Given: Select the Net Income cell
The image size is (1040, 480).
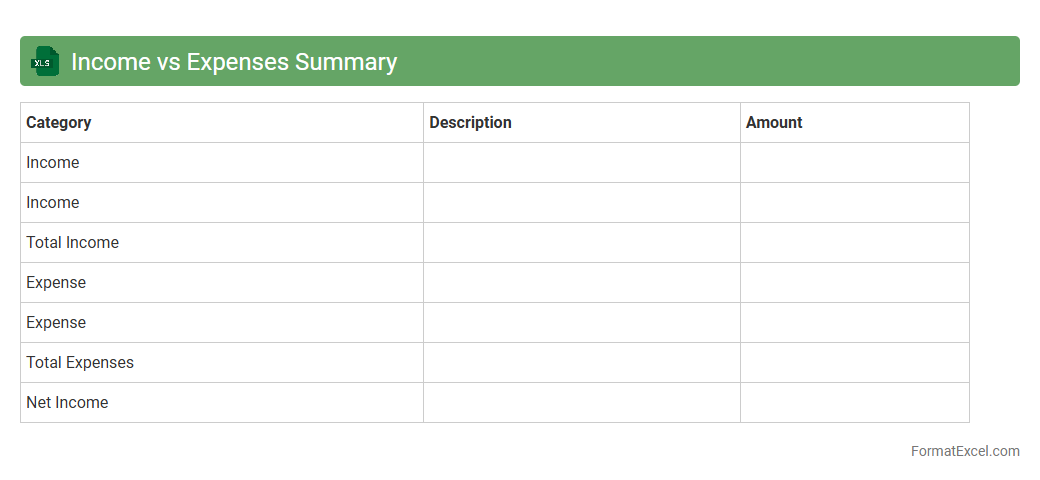Looking at the screenshot, I should click(67, 402).
